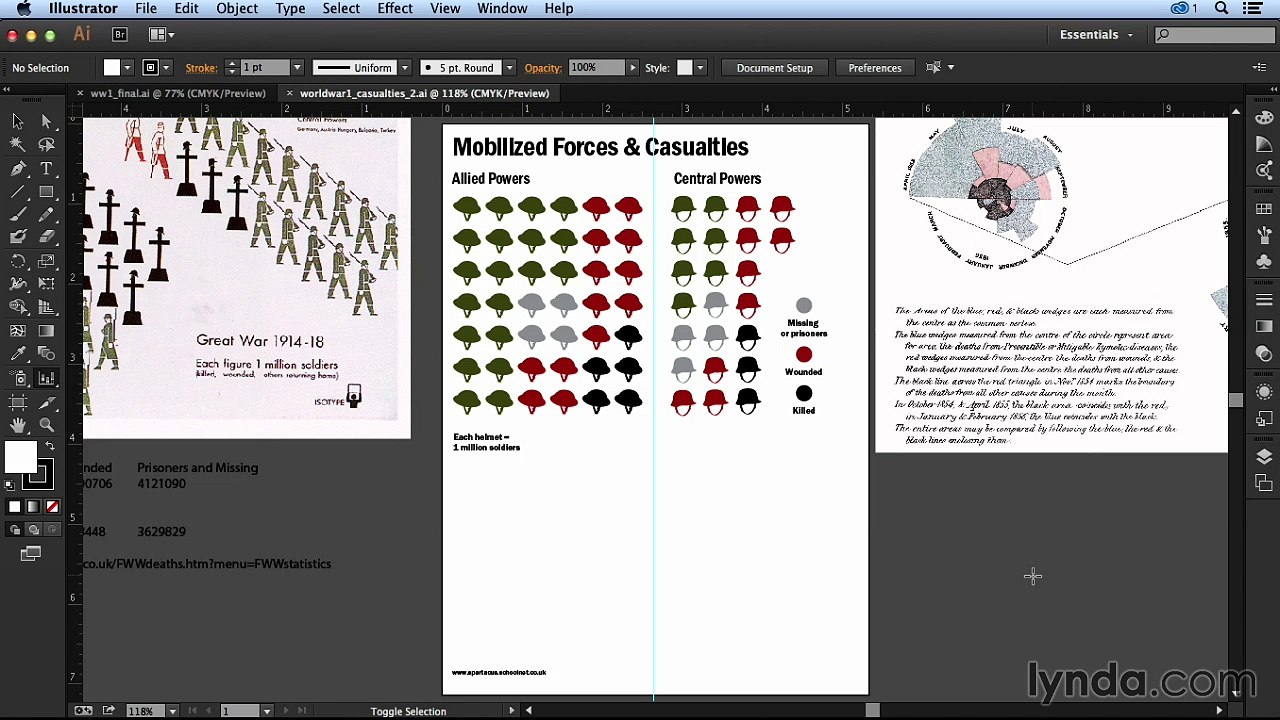Open the graphic Style dropdown
The height and width of the screenshot is (720, 1280).
pyautogui.click(x=700, y=68)
